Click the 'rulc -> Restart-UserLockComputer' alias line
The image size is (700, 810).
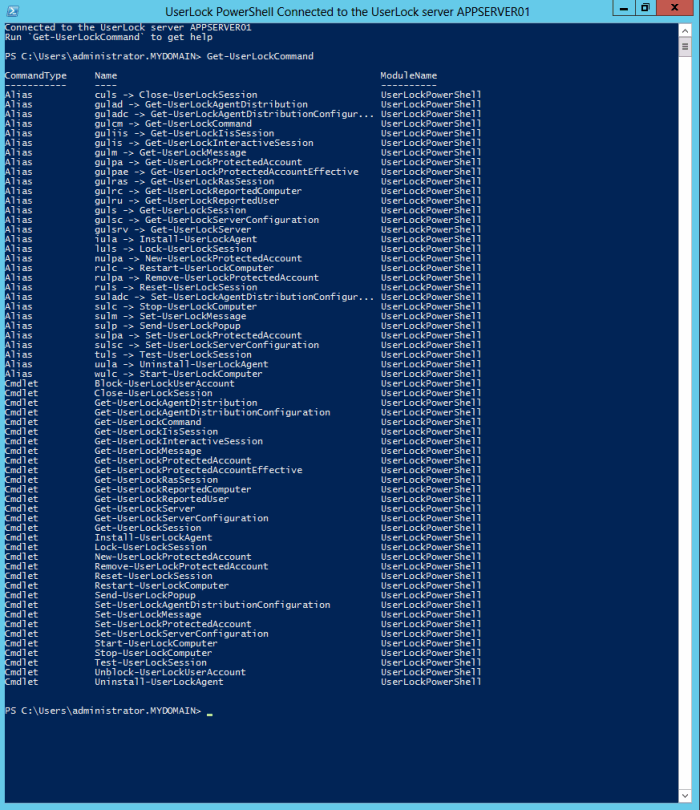click(184, 268)
